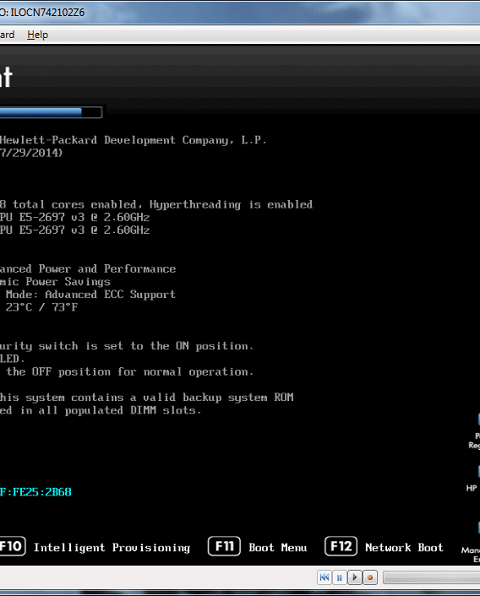Screen dimensions: 480x596
Task: Click 'Hyperthreading is enabled' text line
Action: [x=231, y=205]
